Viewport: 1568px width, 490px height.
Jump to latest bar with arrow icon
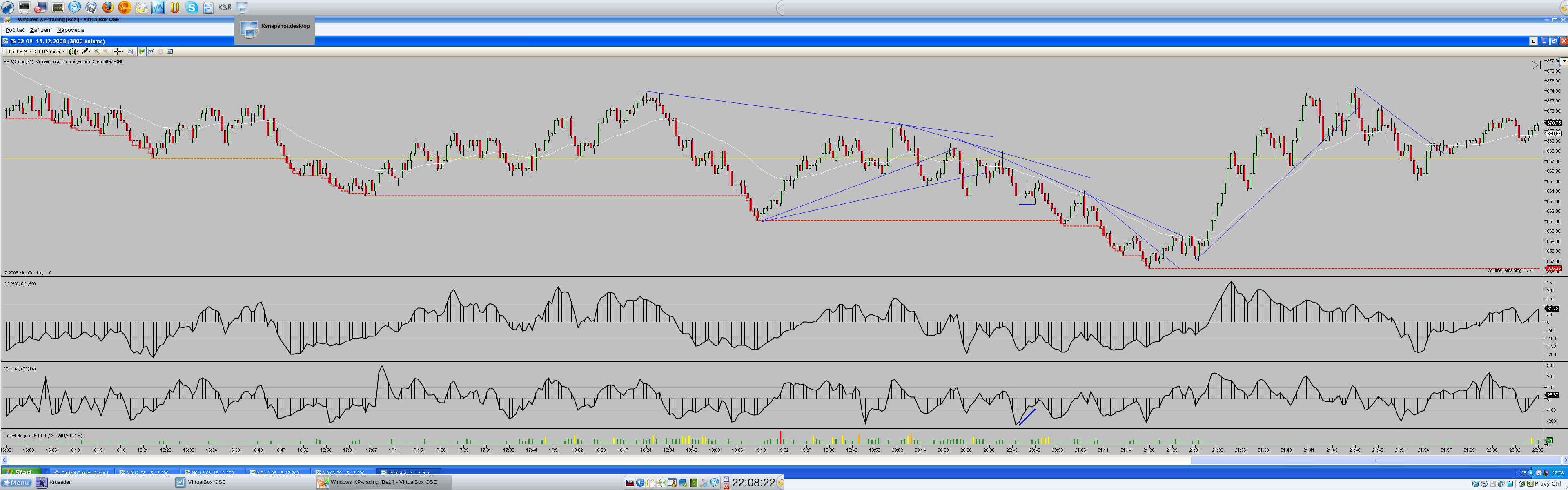(x=1536, y=65)
